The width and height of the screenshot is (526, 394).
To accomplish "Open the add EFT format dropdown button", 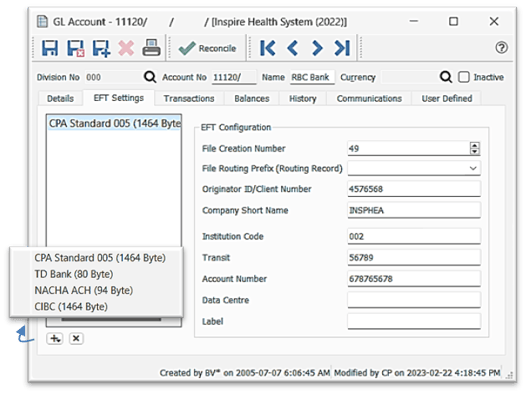I will [55, 339].
